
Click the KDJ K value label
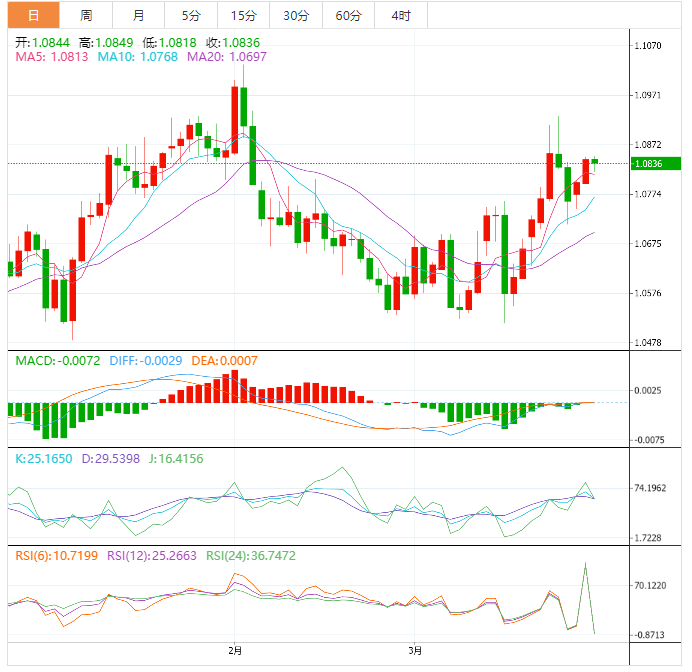coord(43,458)
